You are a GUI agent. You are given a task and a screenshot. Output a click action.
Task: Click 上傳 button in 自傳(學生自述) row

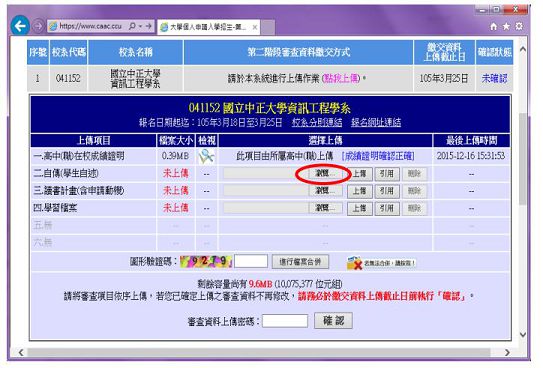click(359, 174)
